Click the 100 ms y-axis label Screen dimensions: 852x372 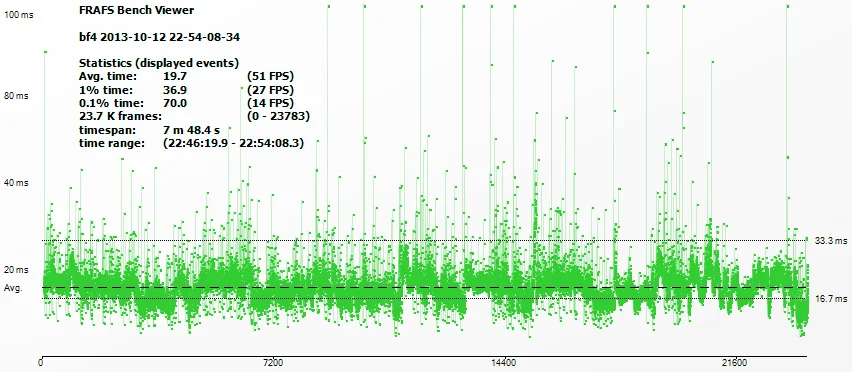(x=18, y=15)
